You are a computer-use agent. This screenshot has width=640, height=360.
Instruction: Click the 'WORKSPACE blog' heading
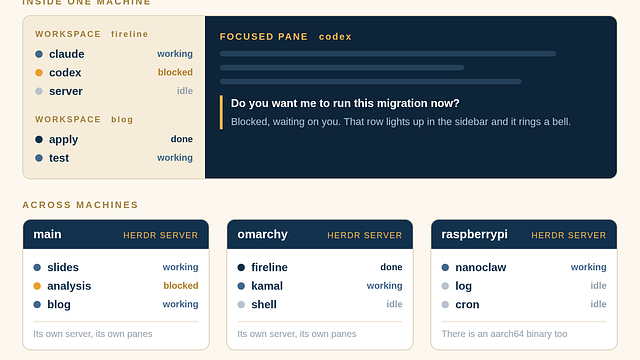[x=84, y=119]
